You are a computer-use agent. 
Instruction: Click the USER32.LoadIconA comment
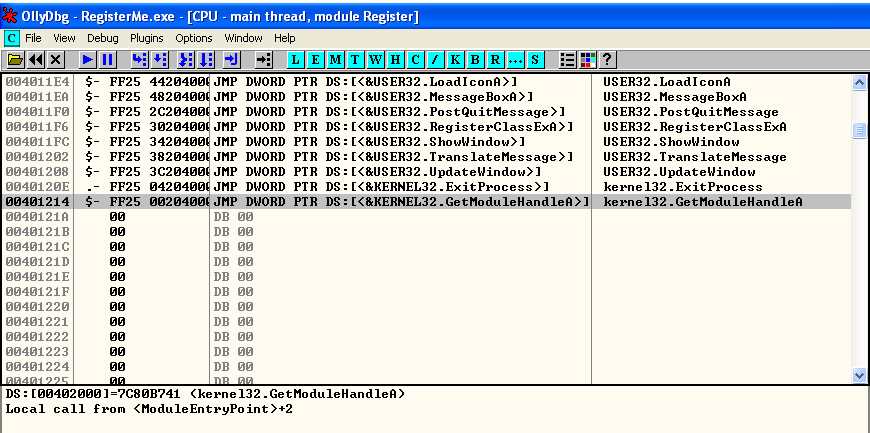click(666, 82)
